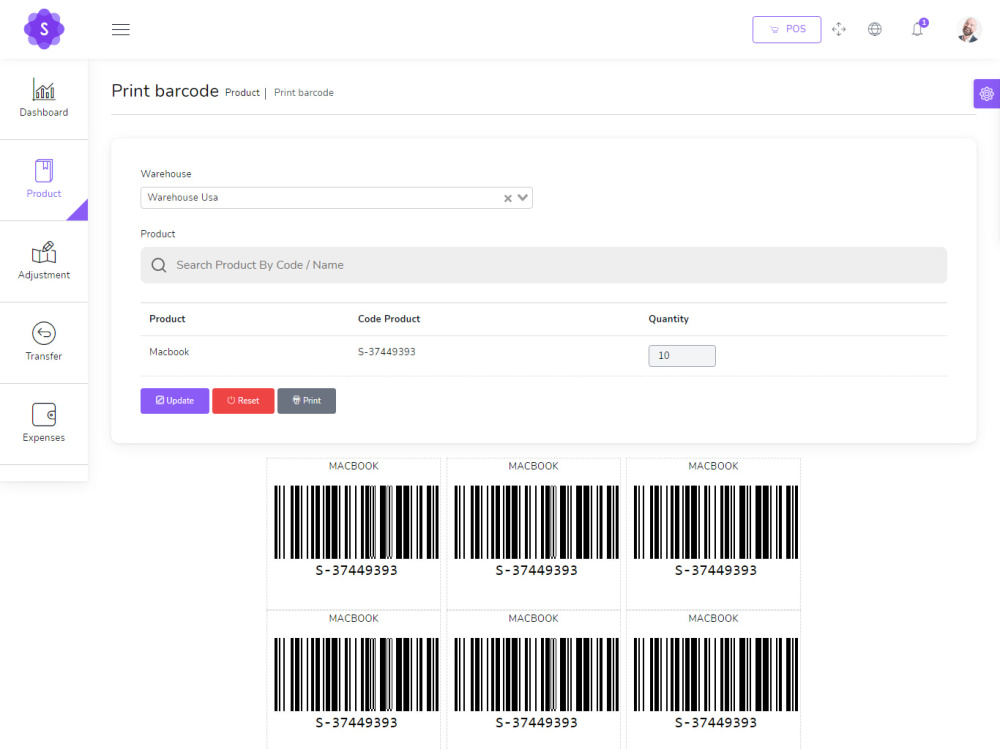Image resolution: width=1000 pixels, height=750 pixels.
Task: Click the Macbook product cell
Action: point(169,352)
